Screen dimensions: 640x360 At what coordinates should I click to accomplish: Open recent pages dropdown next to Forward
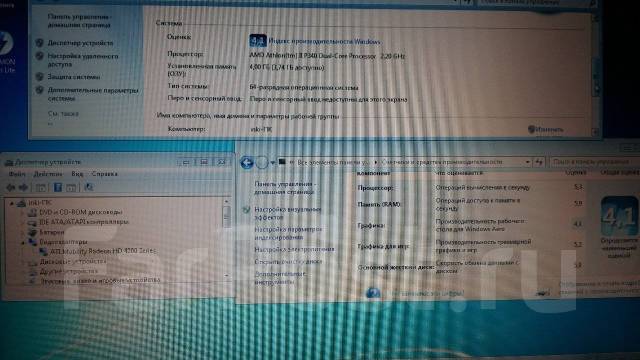pos(273,163)
